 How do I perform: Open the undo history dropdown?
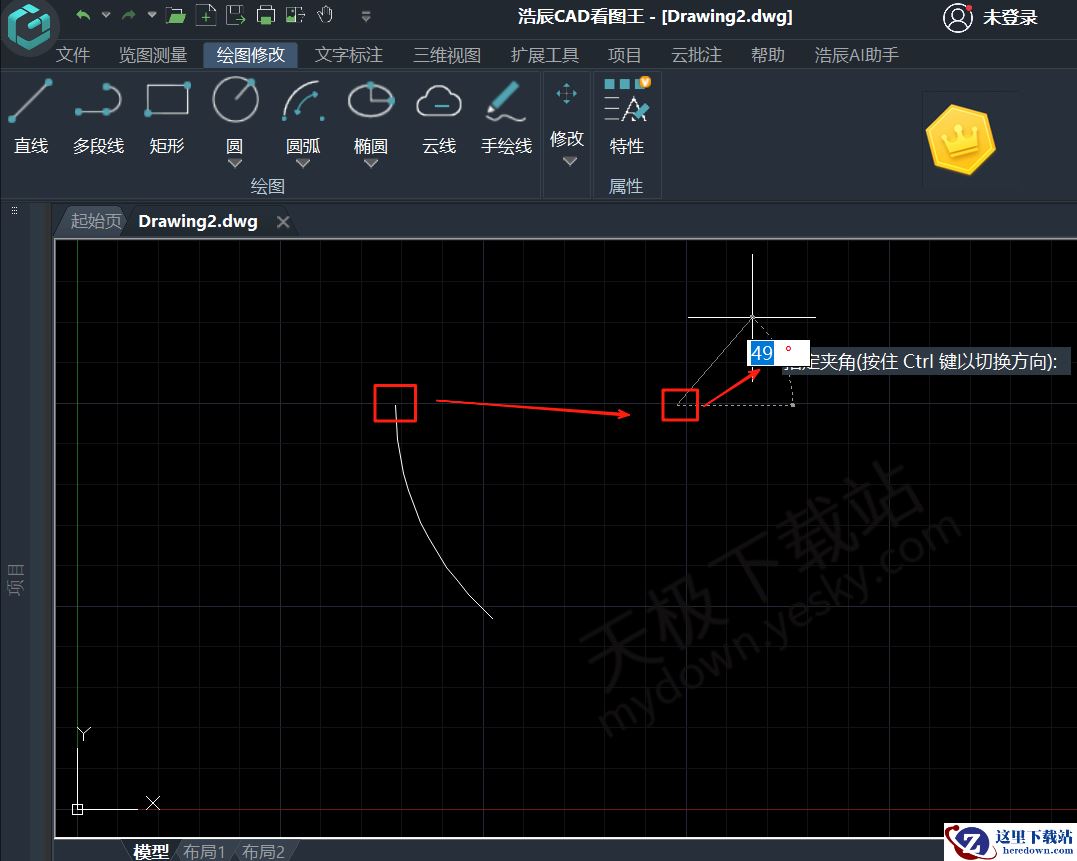pyautogui.click(x=106, y=14)
